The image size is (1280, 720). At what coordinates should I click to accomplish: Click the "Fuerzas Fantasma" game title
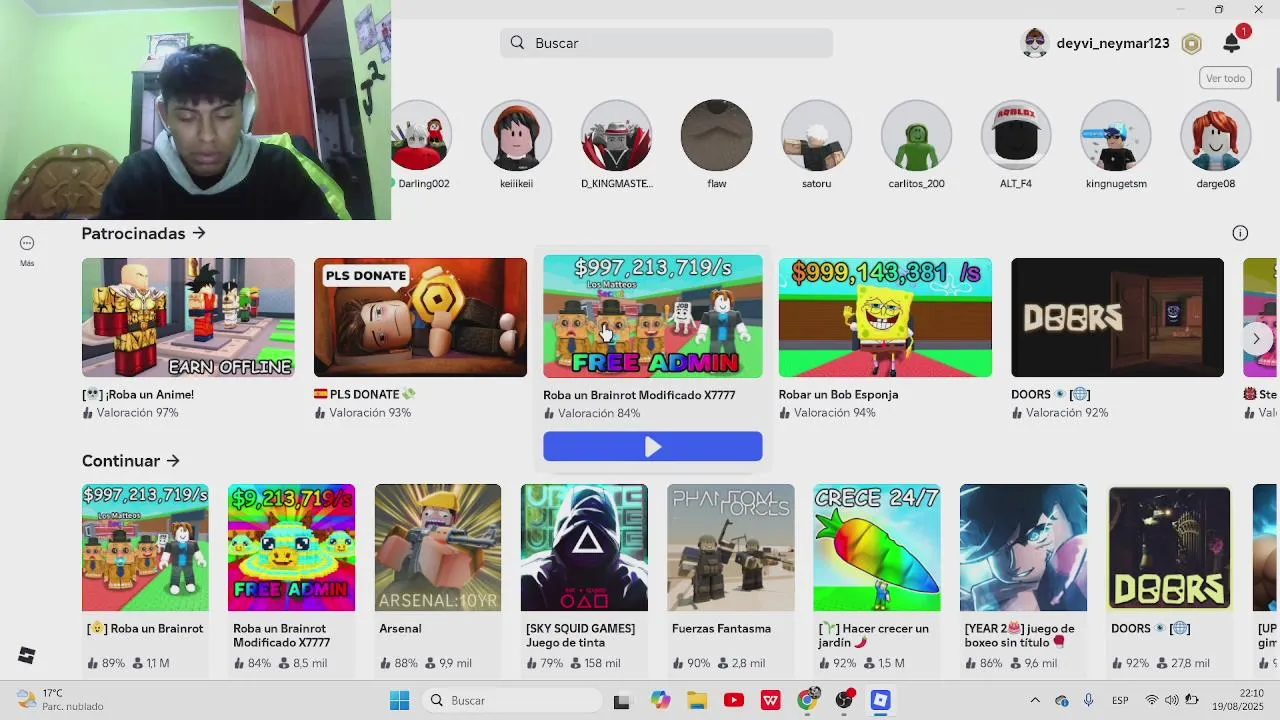point(721,629)
